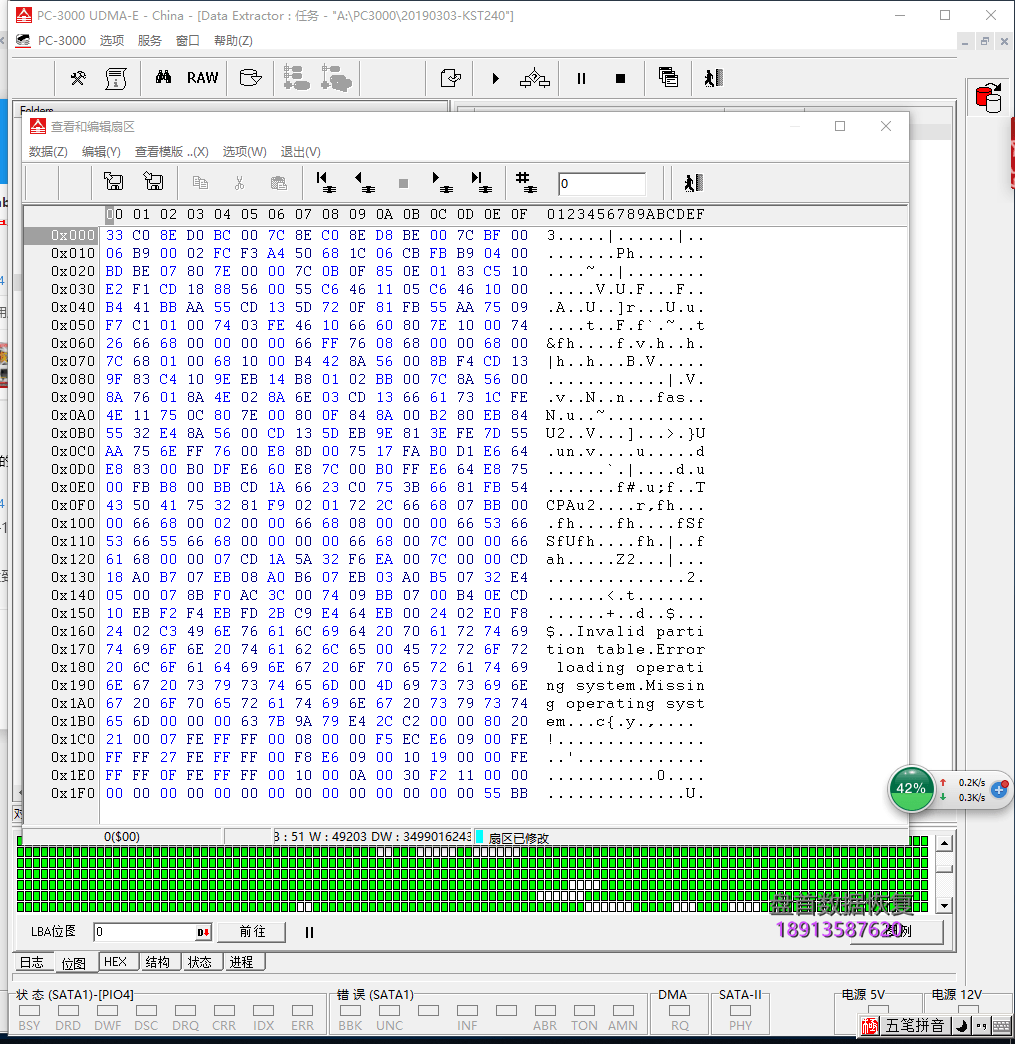
Task: Open the utilities hammer-wrench tool icon
Action: click(78, 79)
